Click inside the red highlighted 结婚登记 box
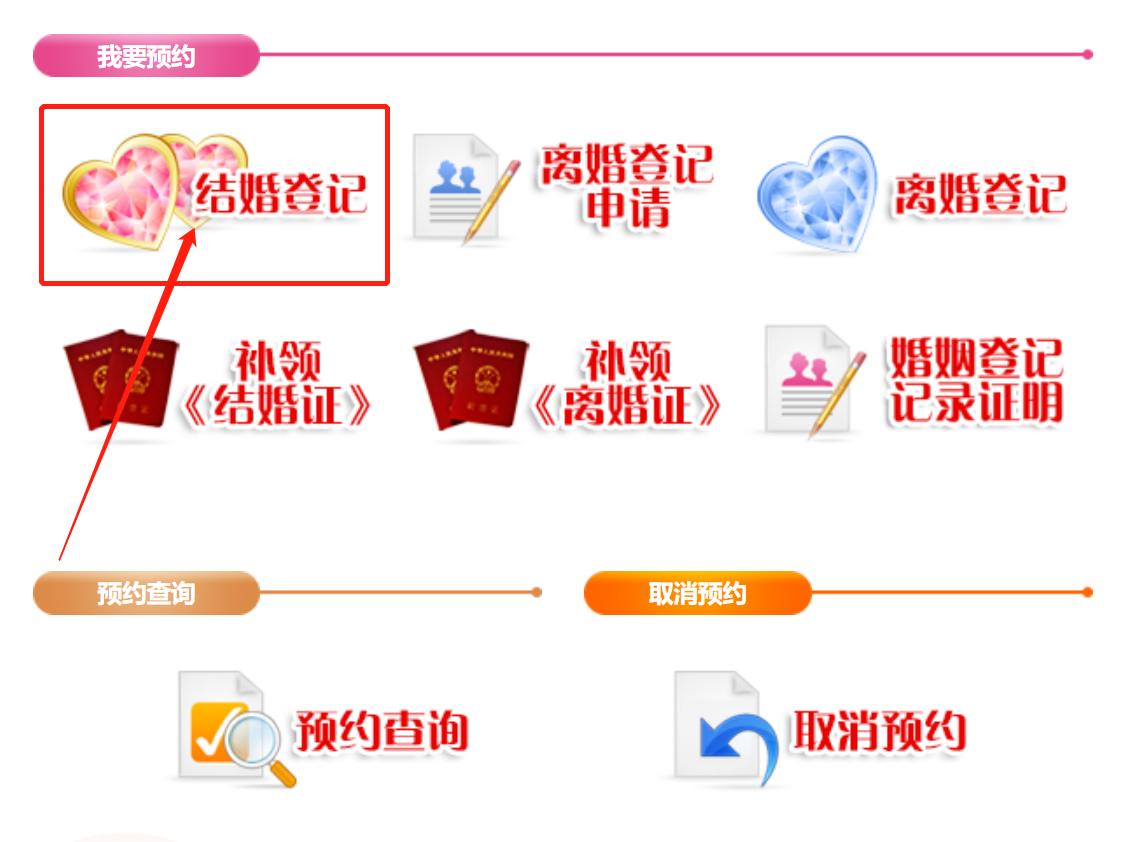 coord(214,195)
